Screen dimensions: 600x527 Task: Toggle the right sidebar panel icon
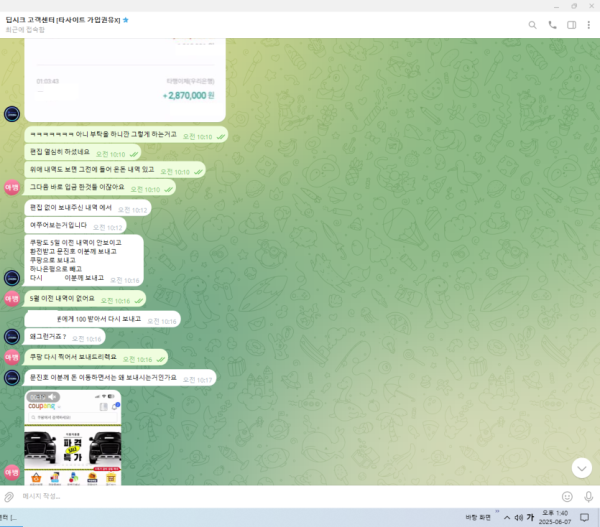click(x=571, y=25)
